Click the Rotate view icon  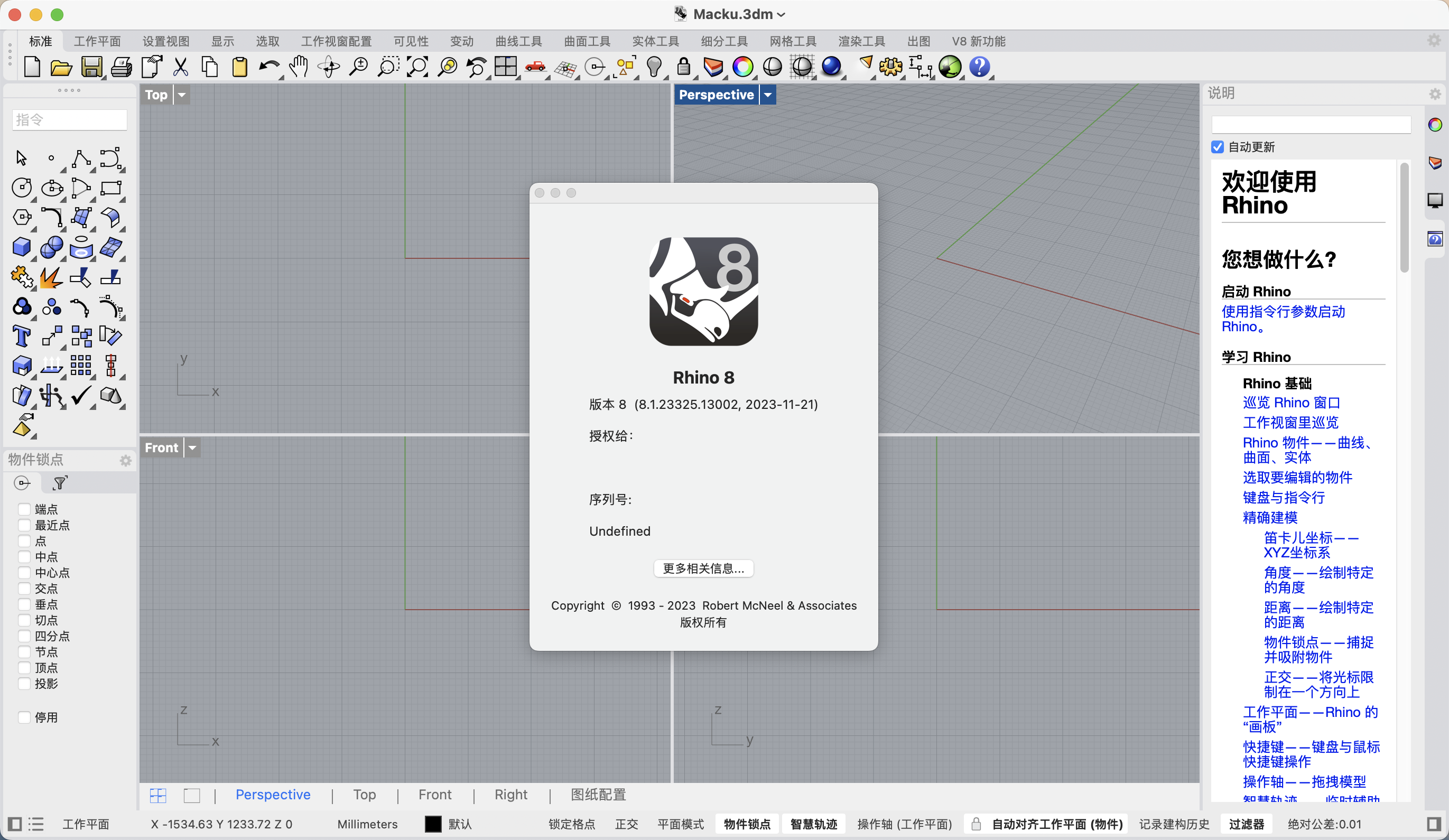[x=329, y=67]
